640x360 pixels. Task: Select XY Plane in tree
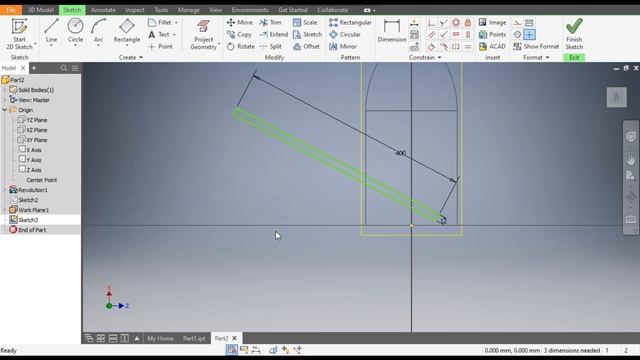[x=36, y=140]
